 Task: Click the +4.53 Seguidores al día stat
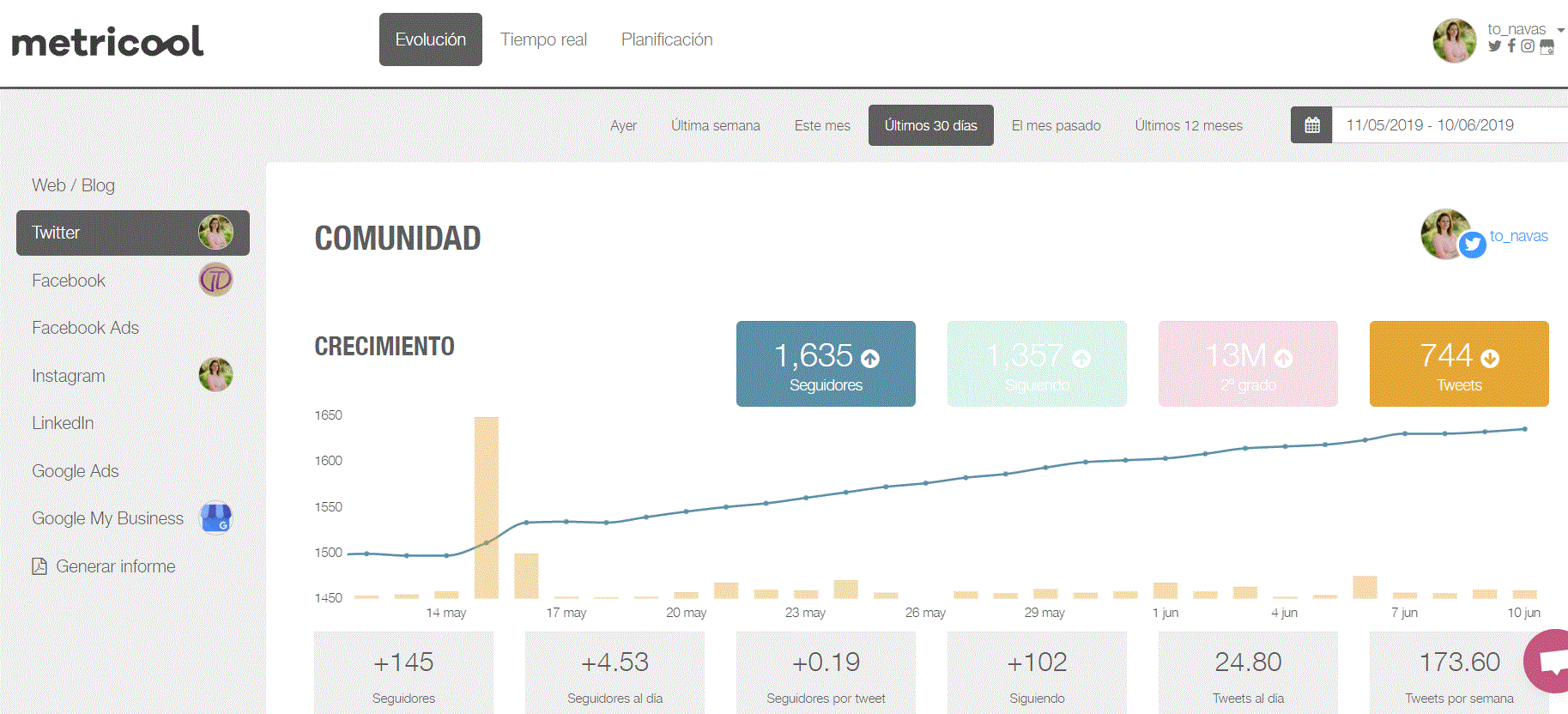point(614,673)
